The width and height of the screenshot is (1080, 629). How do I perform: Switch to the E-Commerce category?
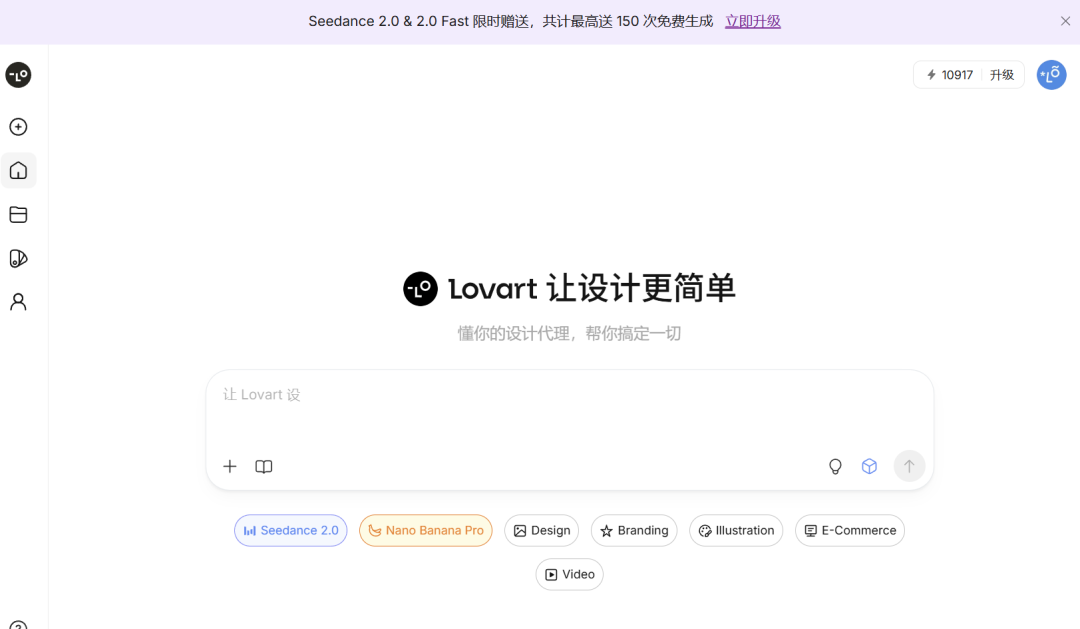(x=849, y=530)
